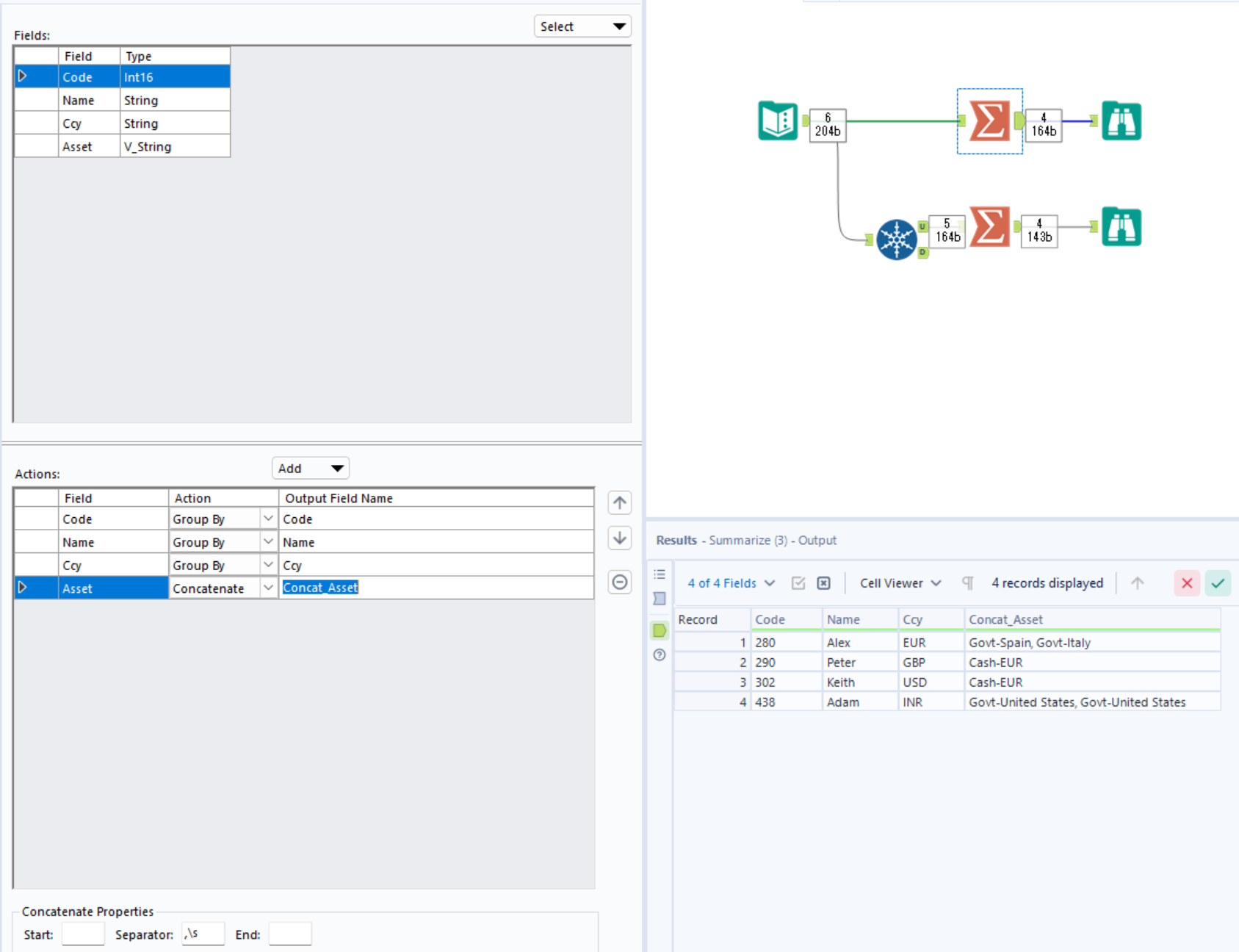
Task: Click the select-all fields checkbox icon
Action: click(798, 583)
